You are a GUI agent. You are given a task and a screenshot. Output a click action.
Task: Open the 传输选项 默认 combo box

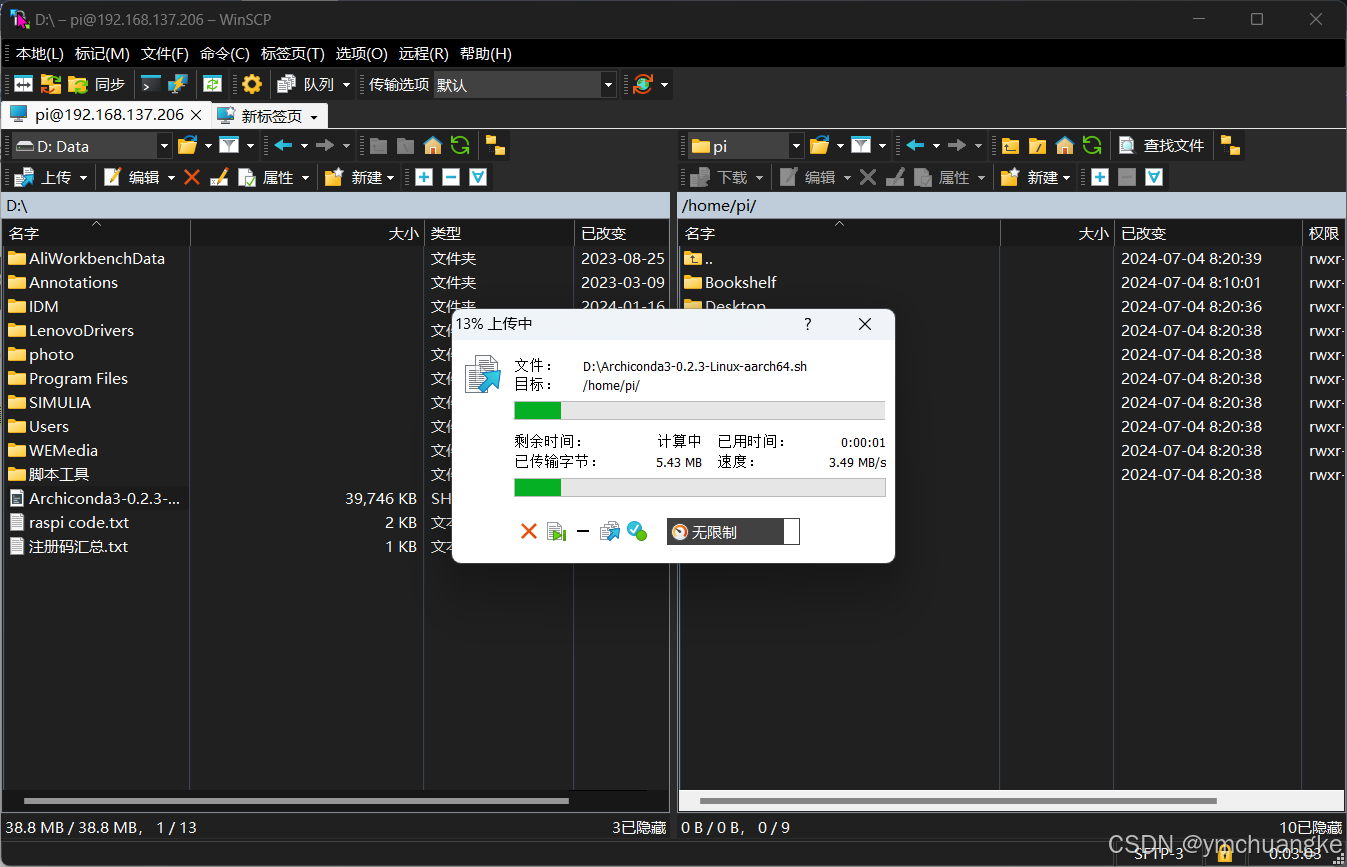coord(525,85)
